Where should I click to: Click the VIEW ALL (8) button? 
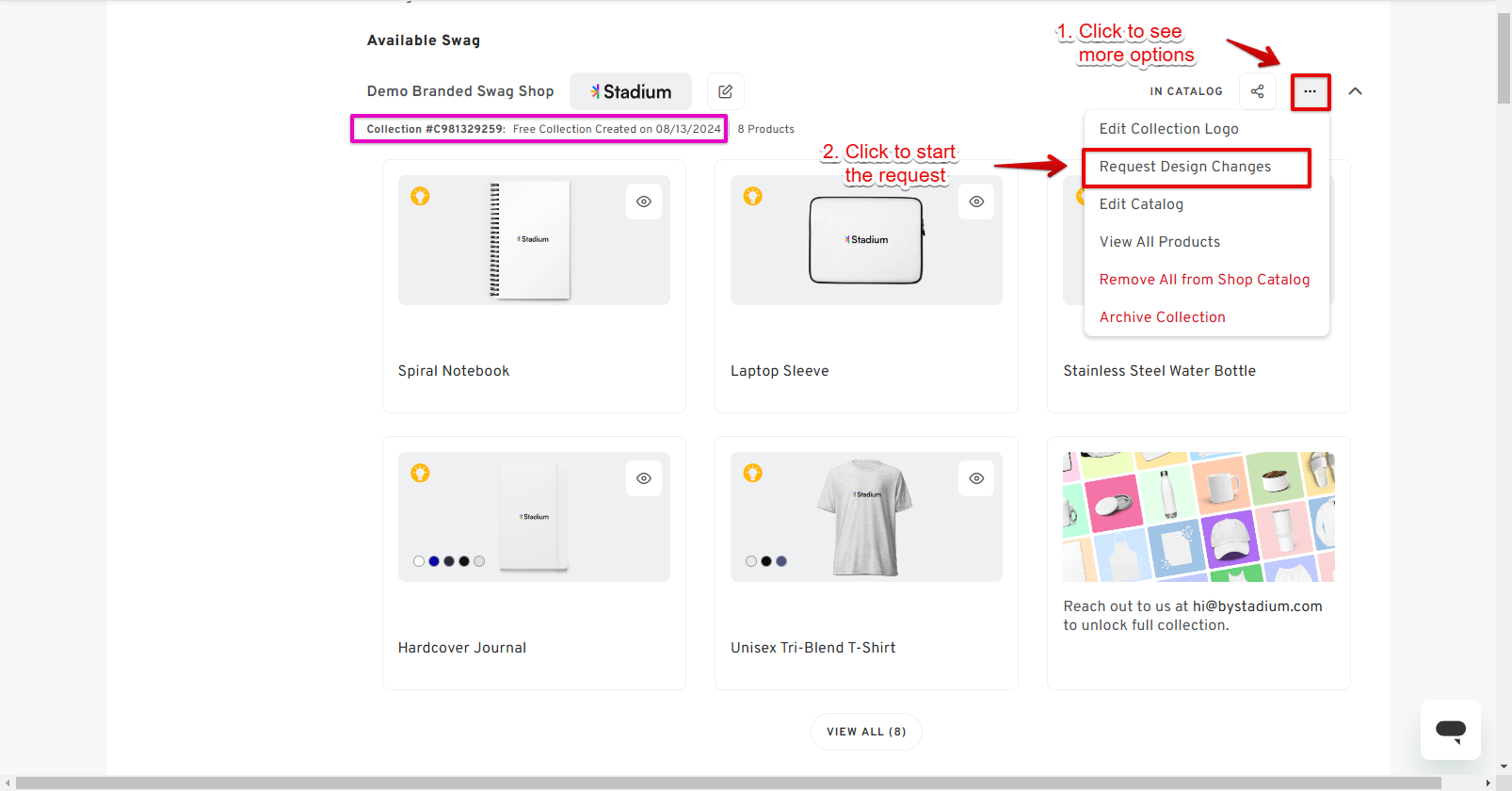[866, 732]
